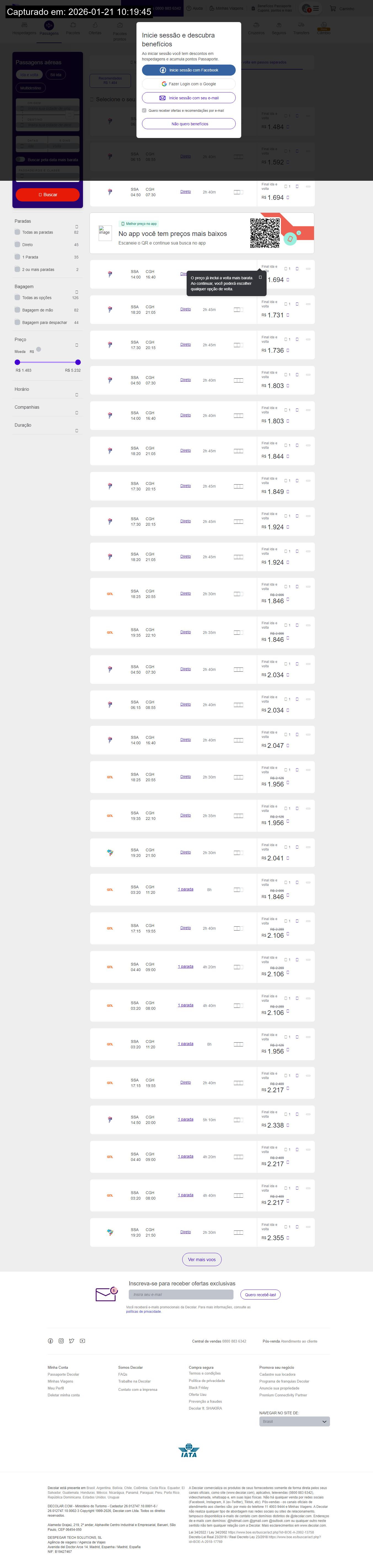Click the maximum price slider handle
This screenshot has width=373, height=1568.
point(78,362)
